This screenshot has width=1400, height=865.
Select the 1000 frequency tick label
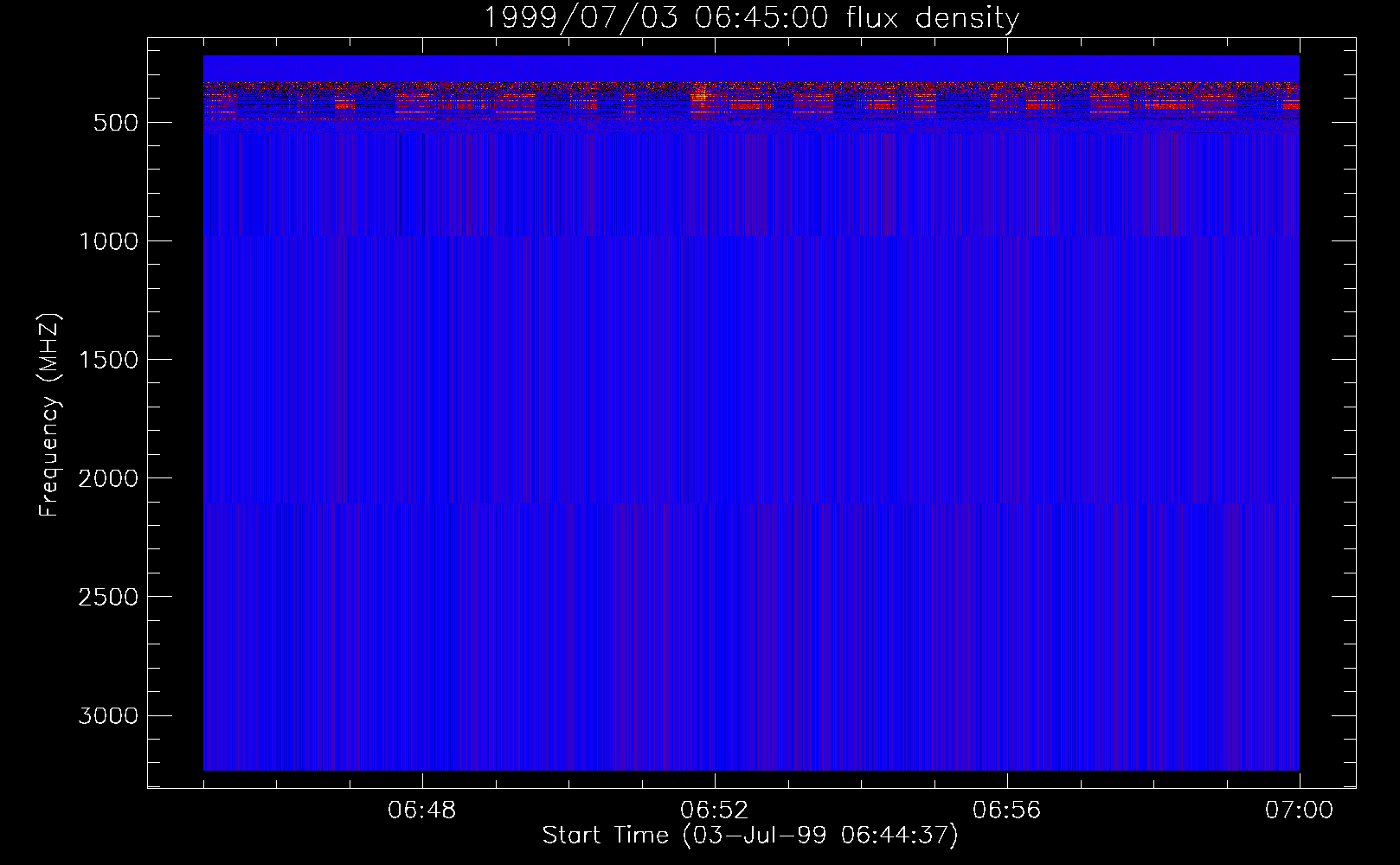tap(108, 241)
